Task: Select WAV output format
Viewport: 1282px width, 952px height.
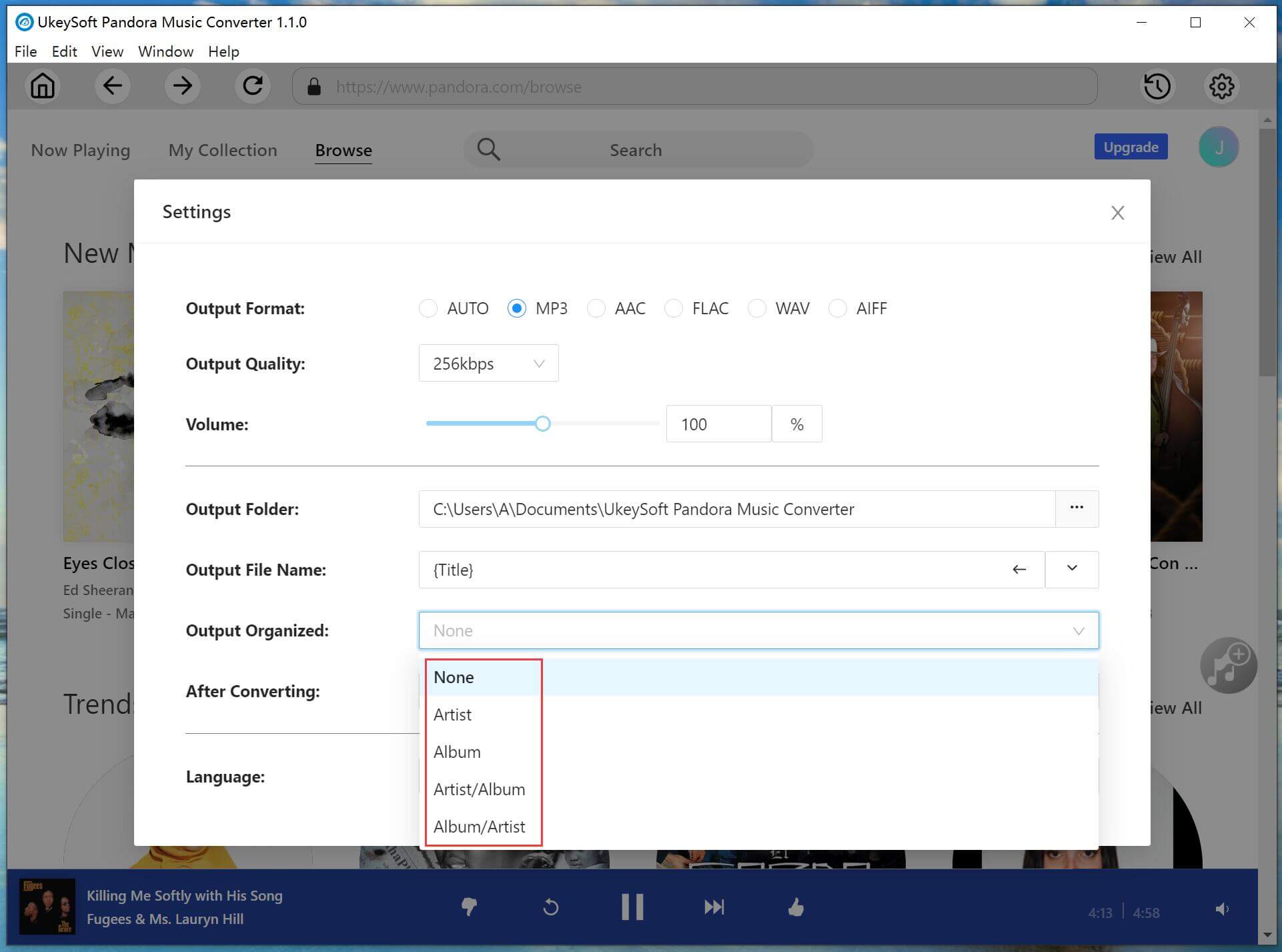Action: tap(757, 308)
